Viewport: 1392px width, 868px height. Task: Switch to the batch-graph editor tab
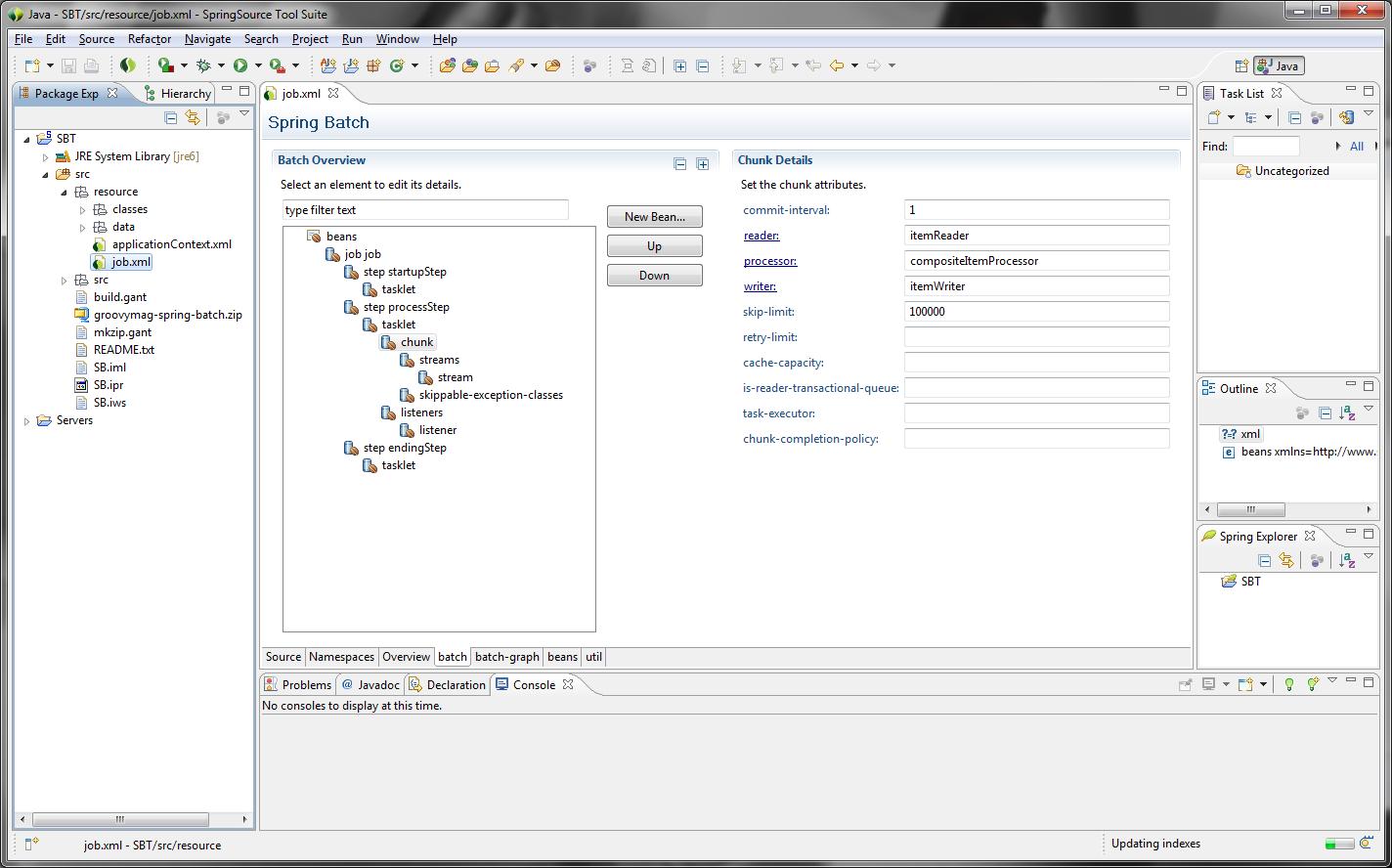point(506,657)
